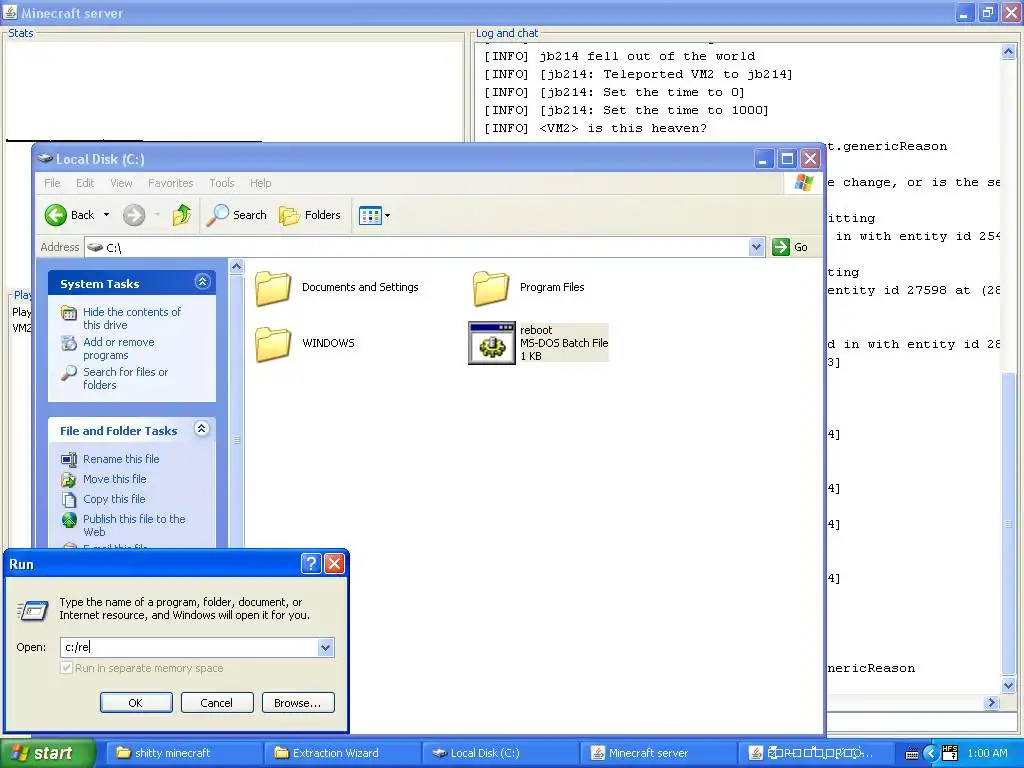Click Browse... in the Run dialog
This screenshot has width=1024, height=768.
point(298,703)
